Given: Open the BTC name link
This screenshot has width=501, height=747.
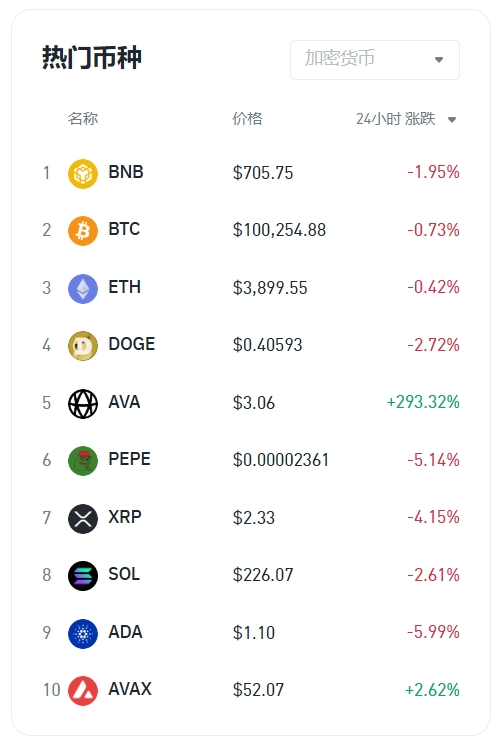Looking at the screenshot, I should click(124, 229).
